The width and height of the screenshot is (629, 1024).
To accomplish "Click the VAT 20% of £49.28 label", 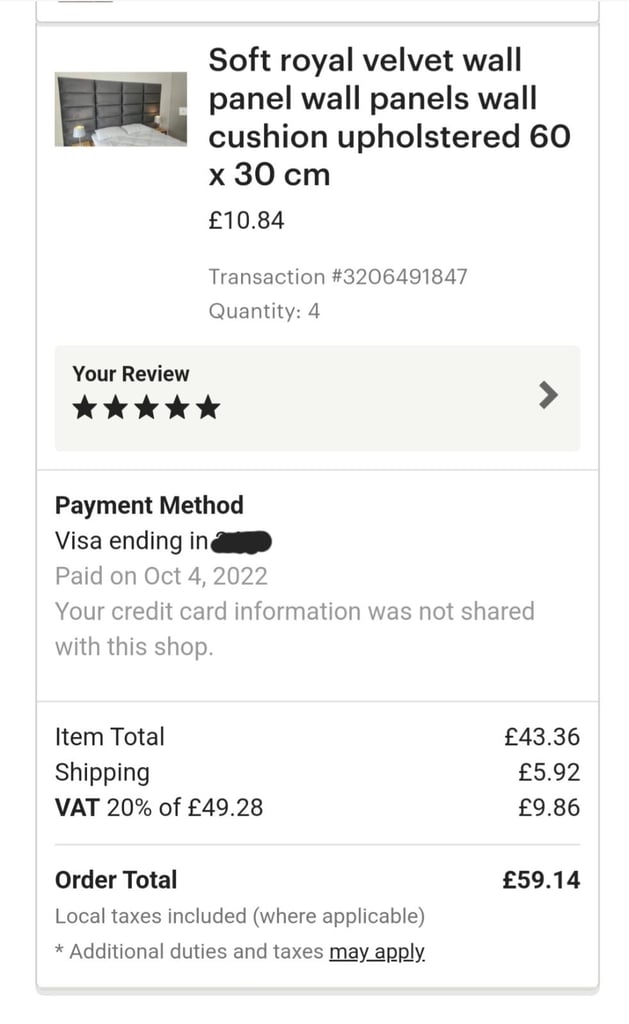I will [159, 807].
